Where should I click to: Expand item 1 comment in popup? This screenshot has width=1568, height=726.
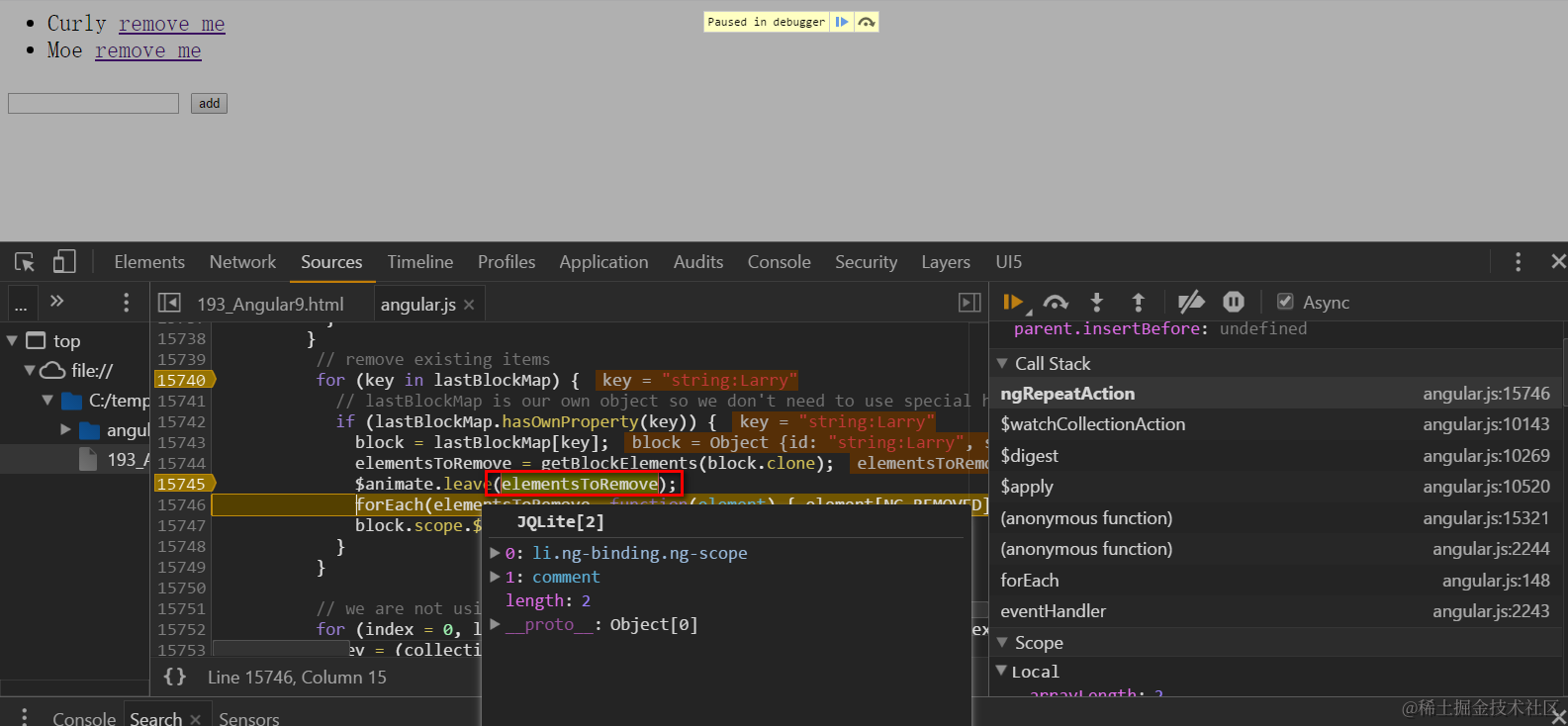pyautogui.click(x=495, y=577)
